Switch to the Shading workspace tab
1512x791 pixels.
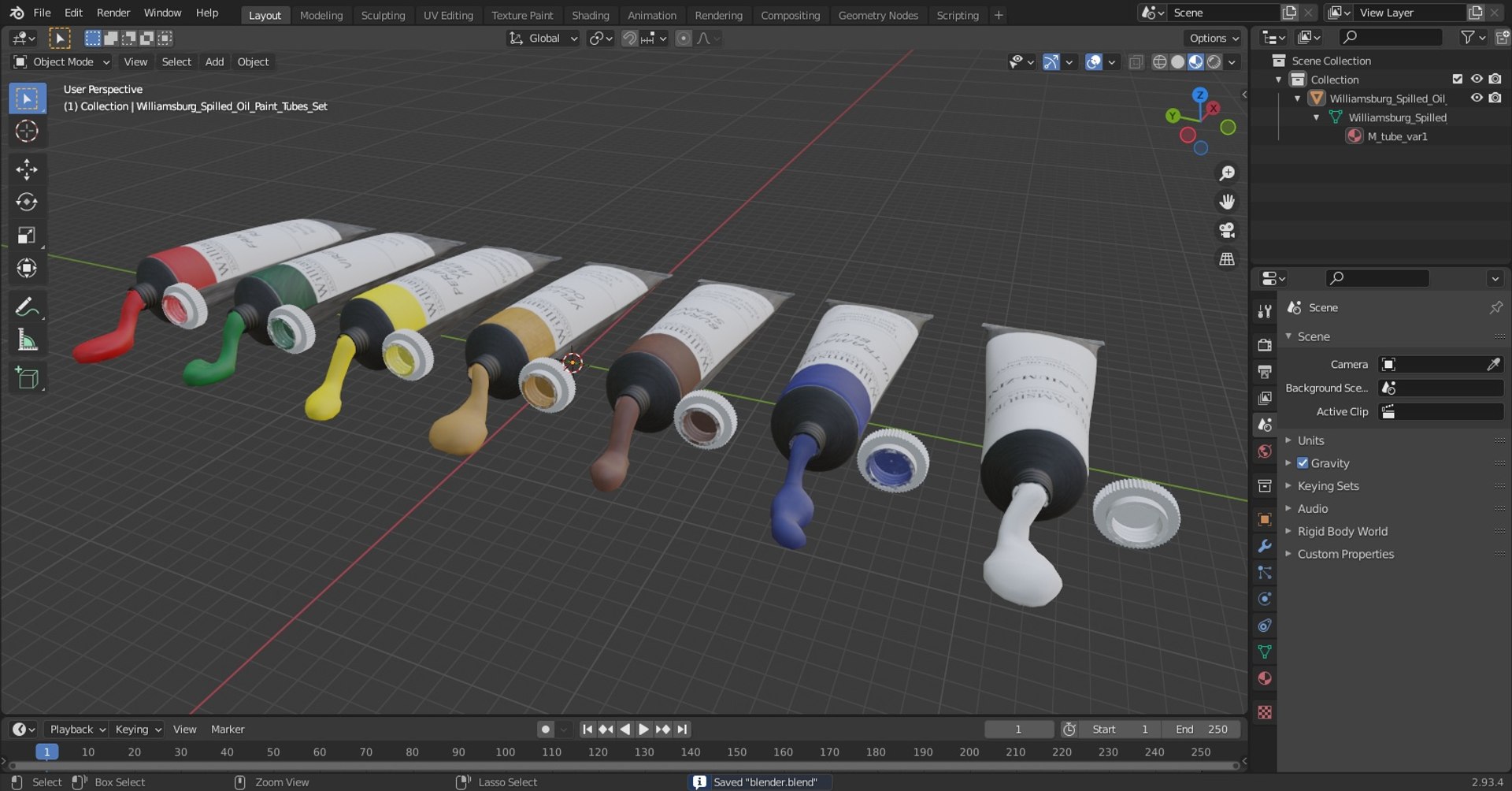pos(591,15)
